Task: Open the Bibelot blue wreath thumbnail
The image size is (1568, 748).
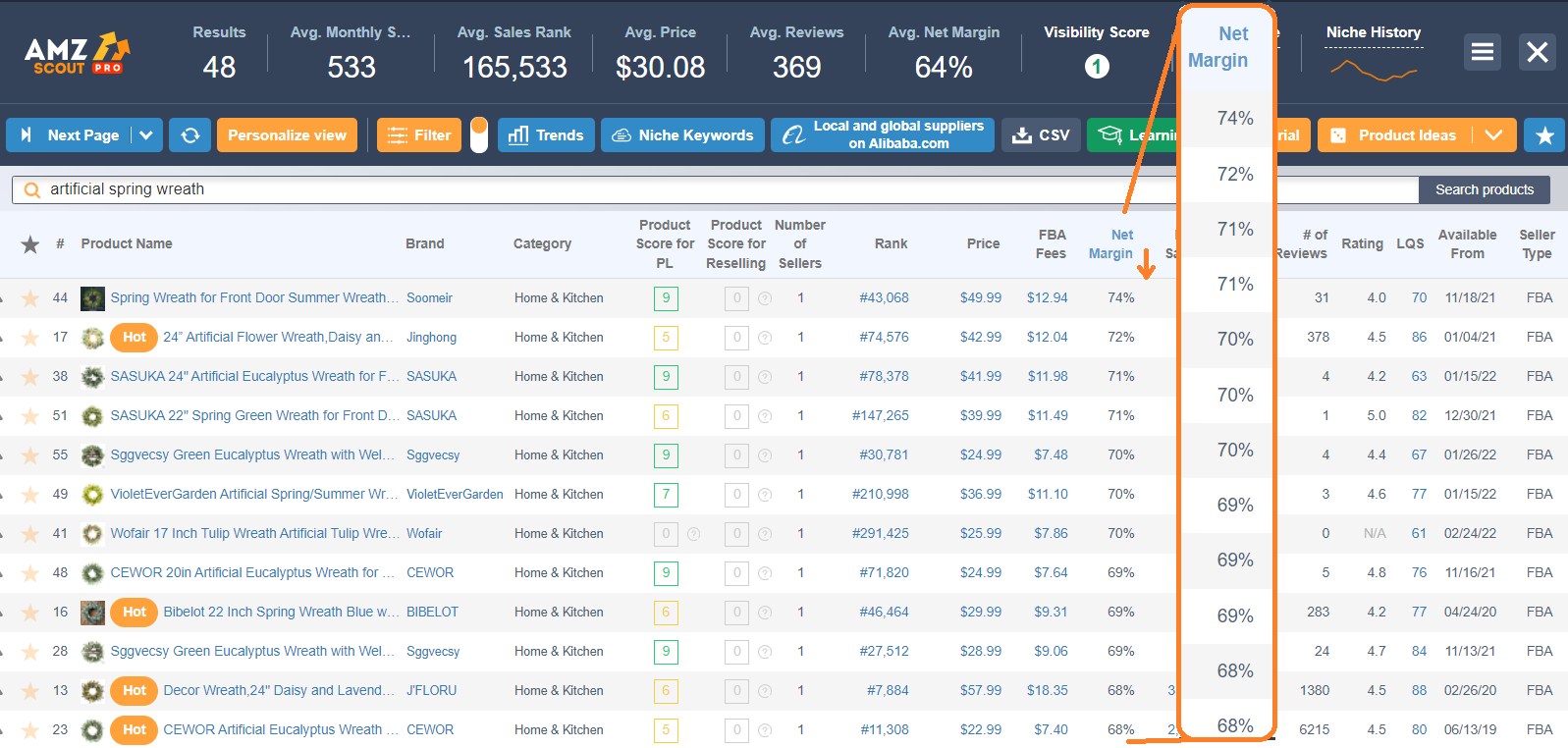Action: tap(92, 613)
